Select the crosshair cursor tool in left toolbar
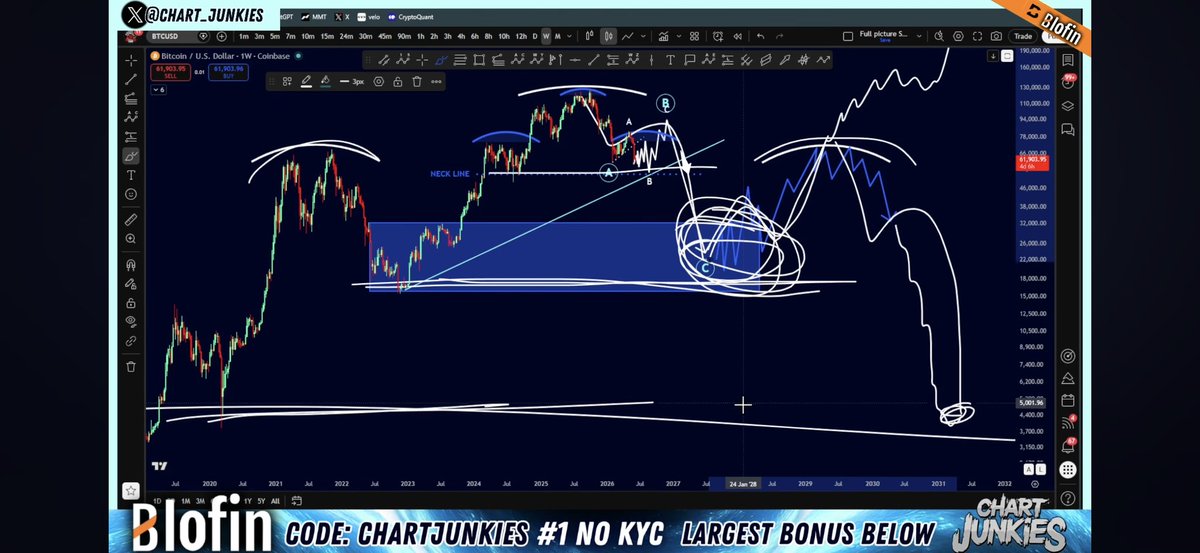The width and height of the screenshot is (1200, 553). (131, 60)
